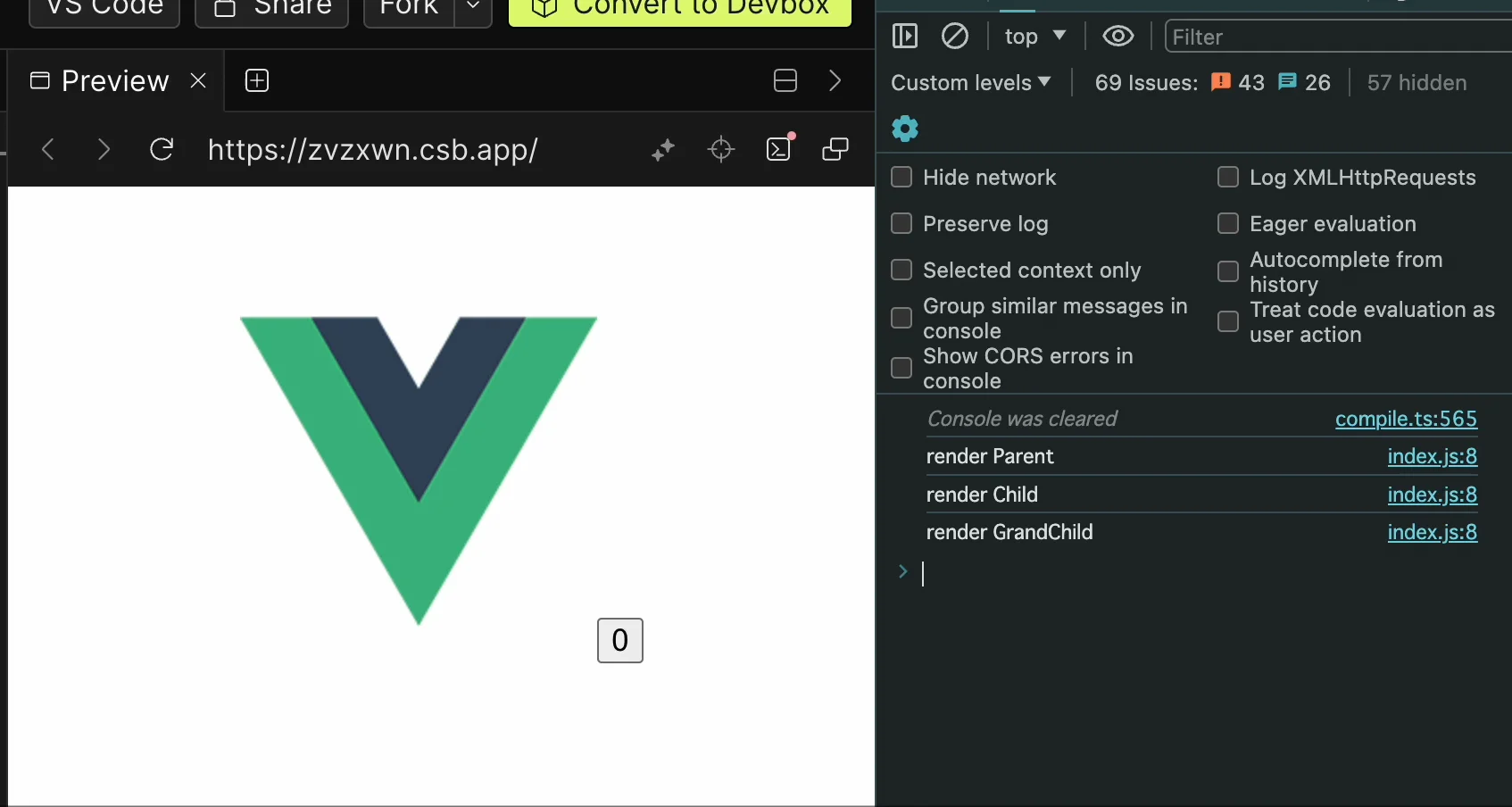Screen dimensions: 1512x807
Task: Focus the console Filter field
Action: point(1338,37)
